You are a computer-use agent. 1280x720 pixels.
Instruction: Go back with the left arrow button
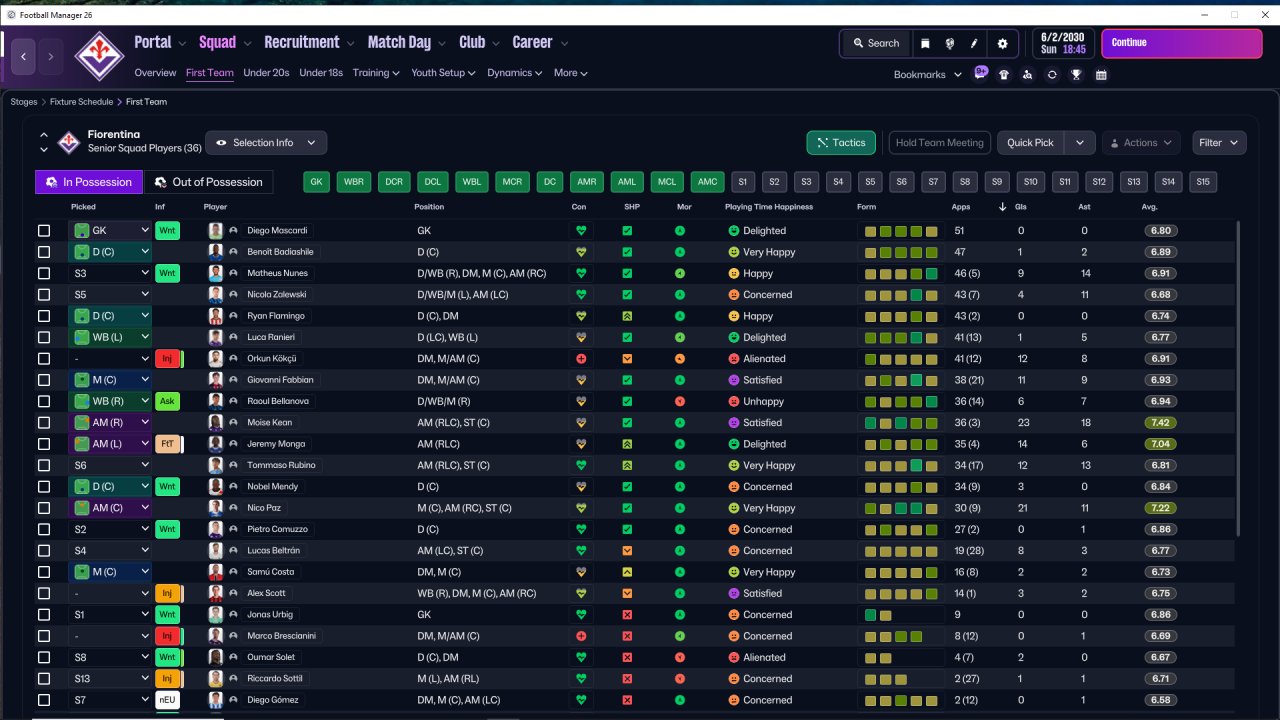pyautogui.click(x=24, y=57)
